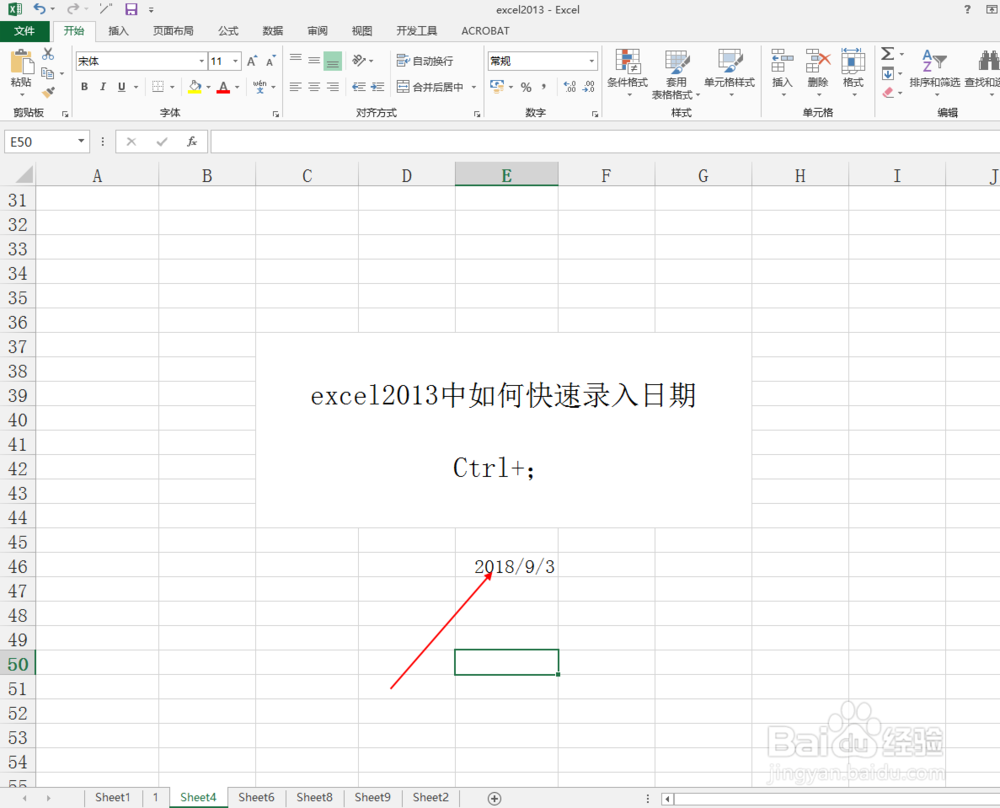Click the Undo arrow in quick access toolbar
The image size is (1000, 808).
point(40,9)
